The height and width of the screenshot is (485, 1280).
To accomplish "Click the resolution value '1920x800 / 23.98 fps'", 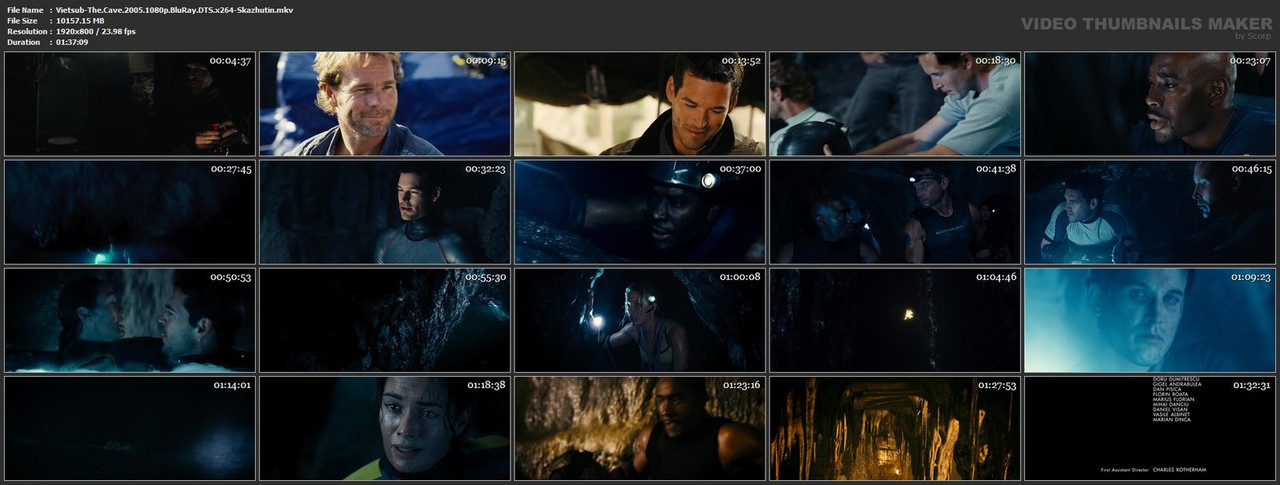I will 96,31.
